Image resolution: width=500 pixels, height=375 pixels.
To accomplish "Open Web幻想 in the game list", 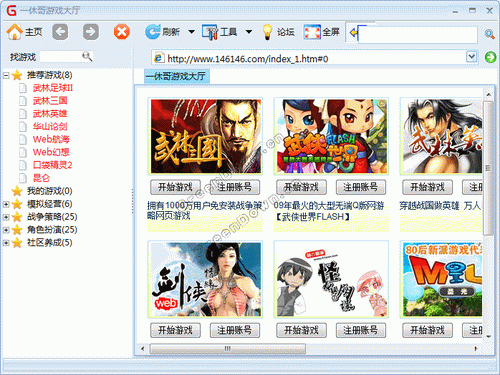I will pos(51,152).
